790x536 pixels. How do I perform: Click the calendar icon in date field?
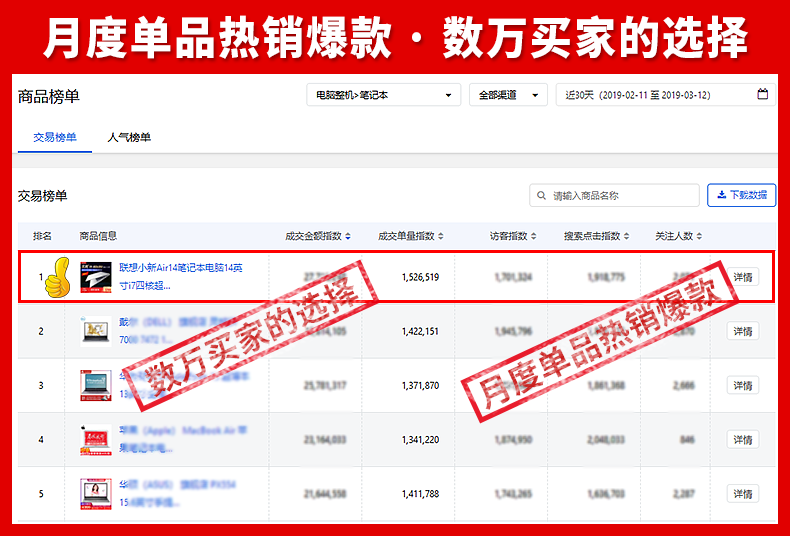pos(763,94)
